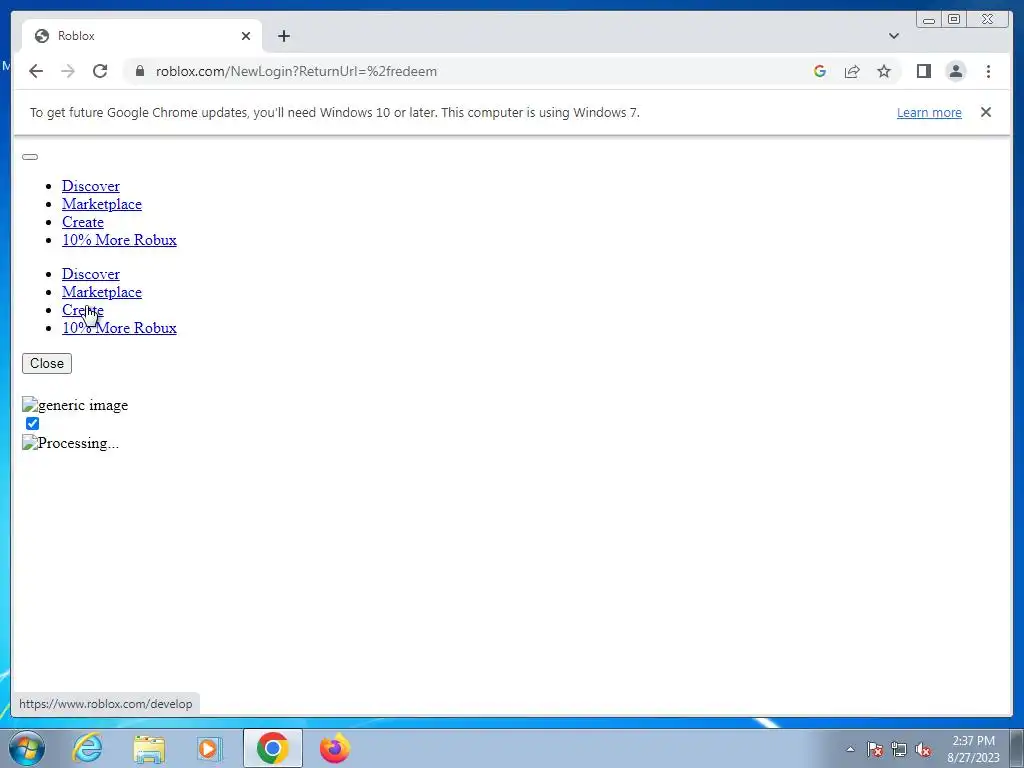The width and height of the screenshot is (1024, 768).
Task: Open the Google icon in address bar
Action: [x=820, y=71]
